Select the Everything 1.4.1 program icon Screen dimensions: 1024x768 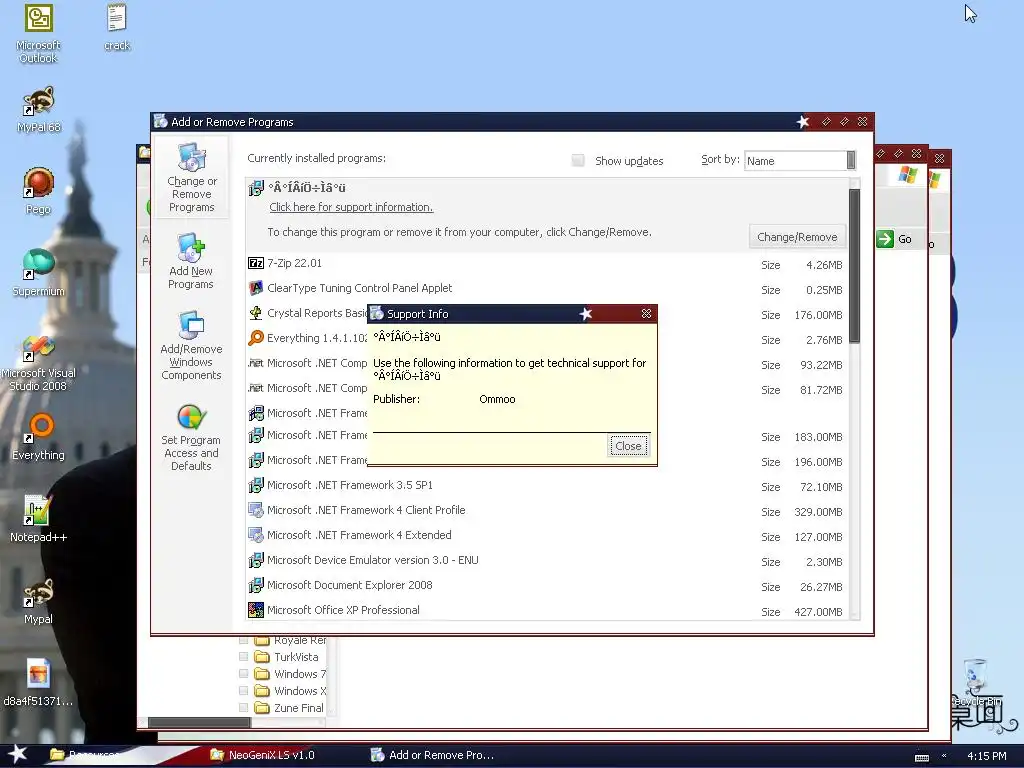256,338
